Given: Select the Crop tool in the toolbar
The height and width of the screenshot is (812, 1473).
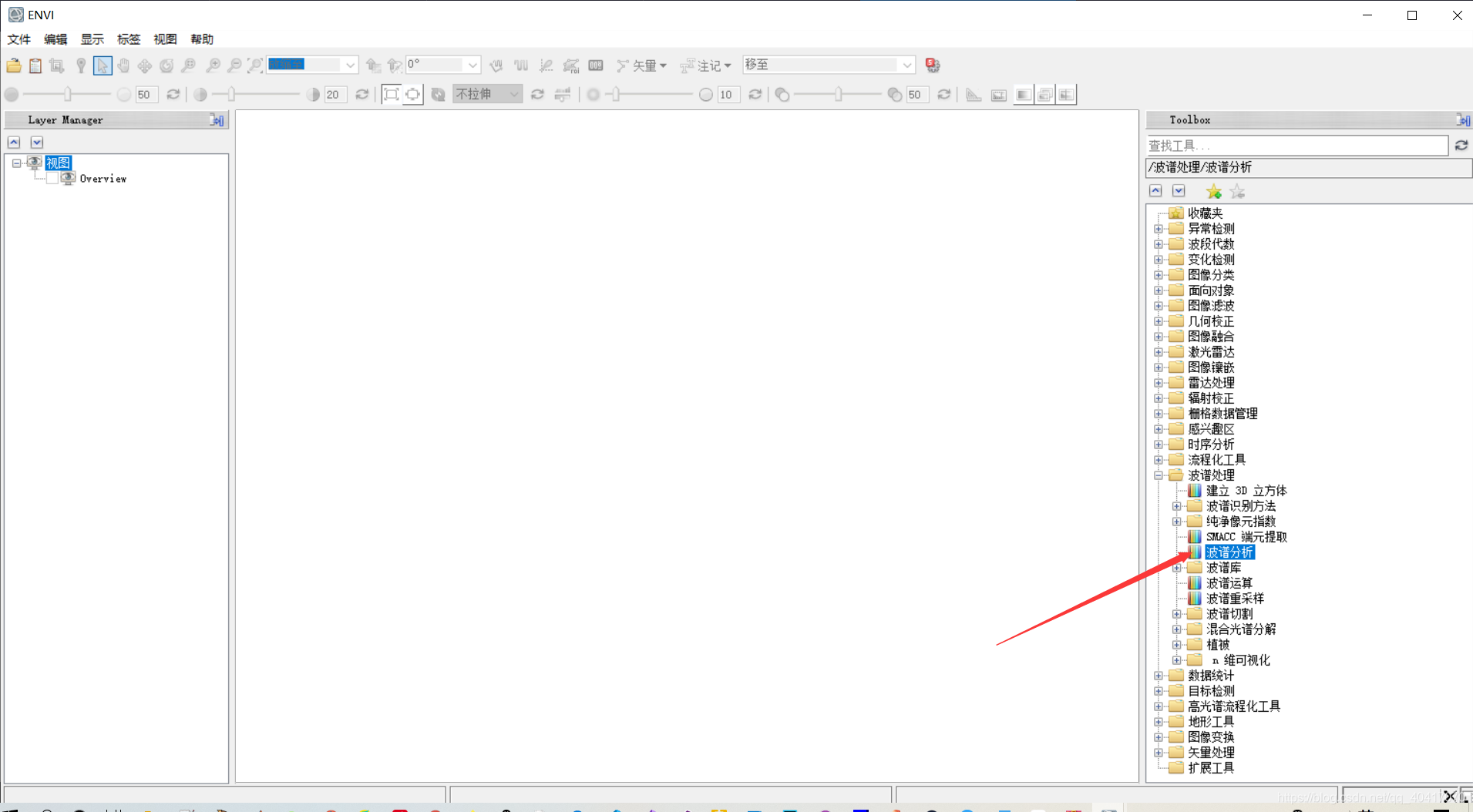Looking at the screenshot, I should point(57,65).
